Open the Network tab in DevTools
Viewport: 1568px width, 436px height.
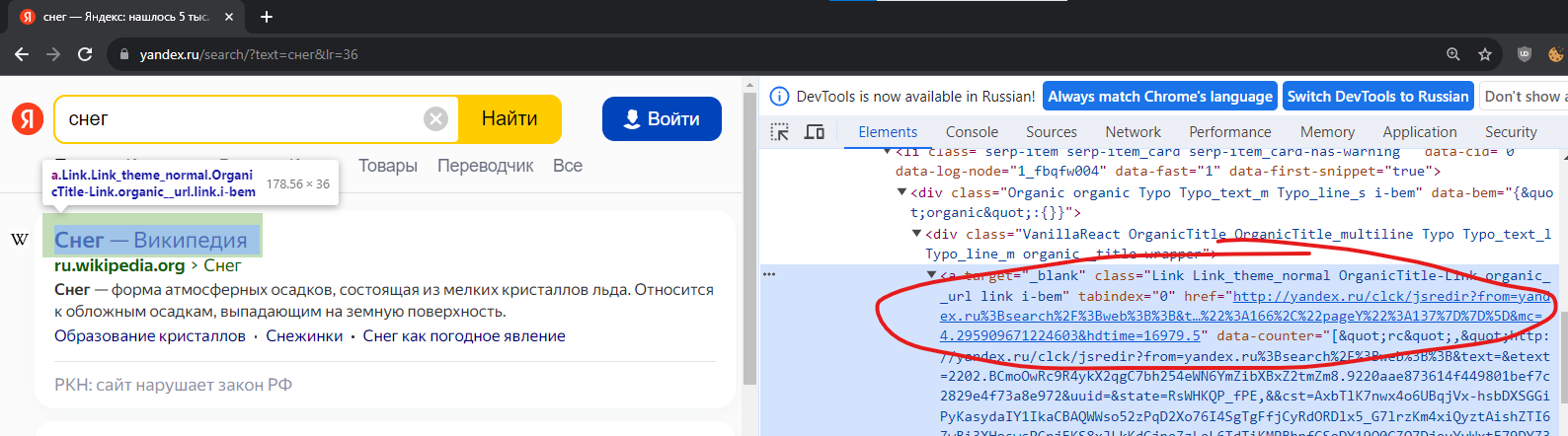1133,132
